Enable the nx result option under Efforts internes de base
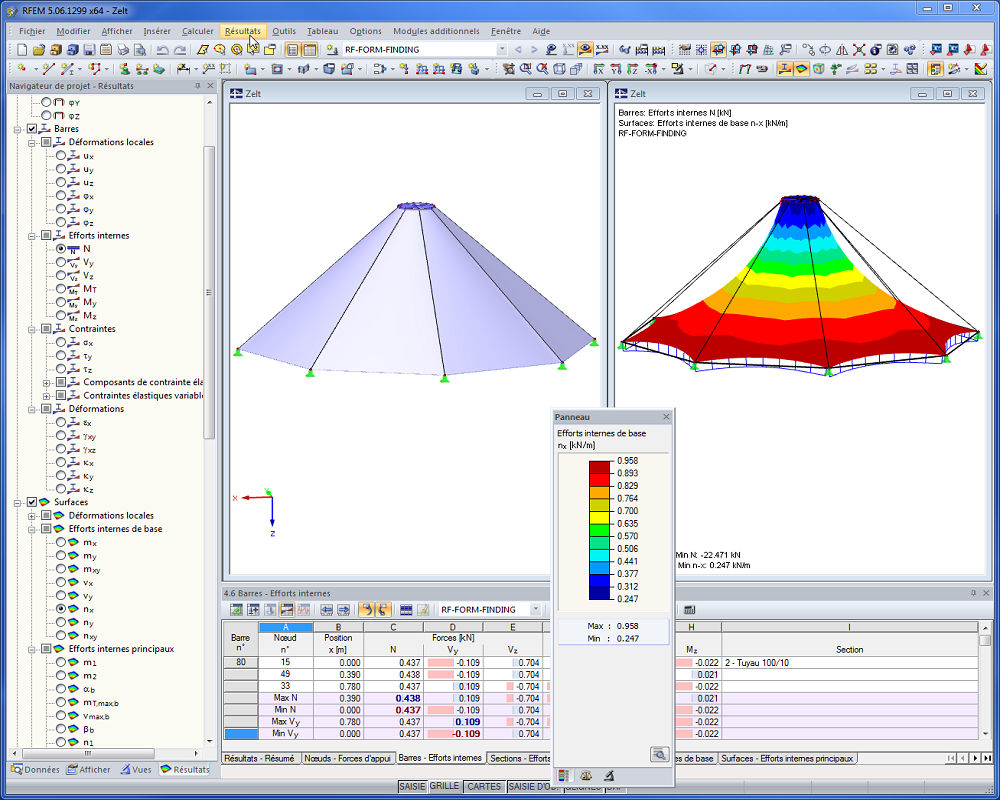This screenshot has width=1000, height=800. click(x=61, y=609)
